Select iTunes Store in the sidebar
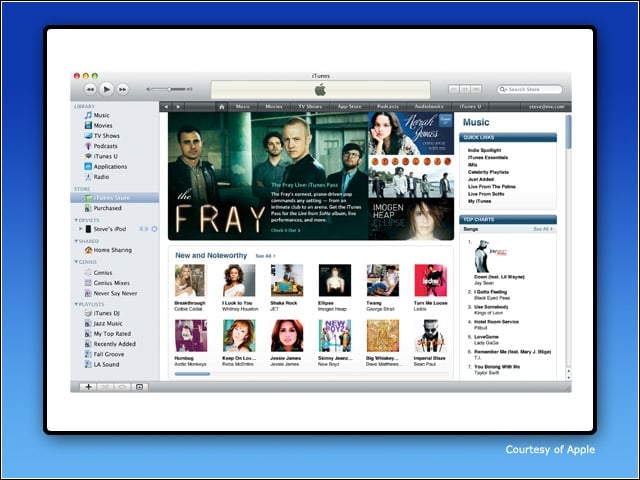Screen dimensions: 640x480 coord(115,198)
